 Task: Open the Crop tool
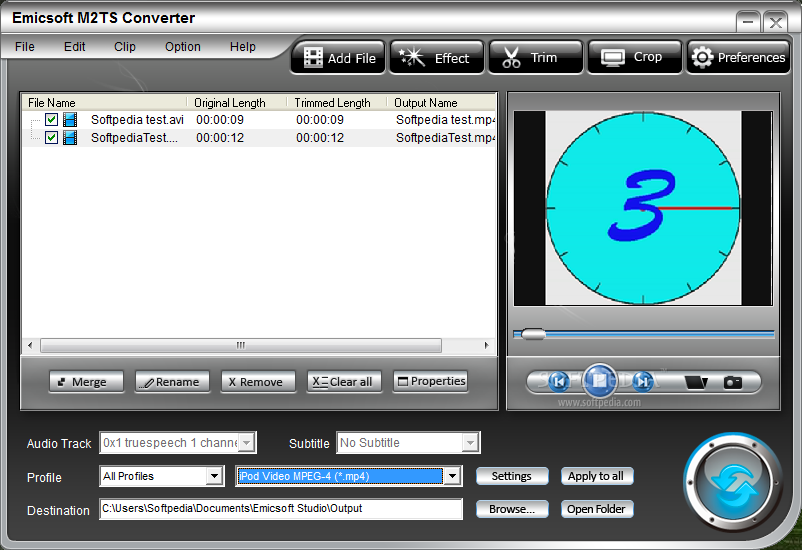pyautogui.click(x=635, y=57)
